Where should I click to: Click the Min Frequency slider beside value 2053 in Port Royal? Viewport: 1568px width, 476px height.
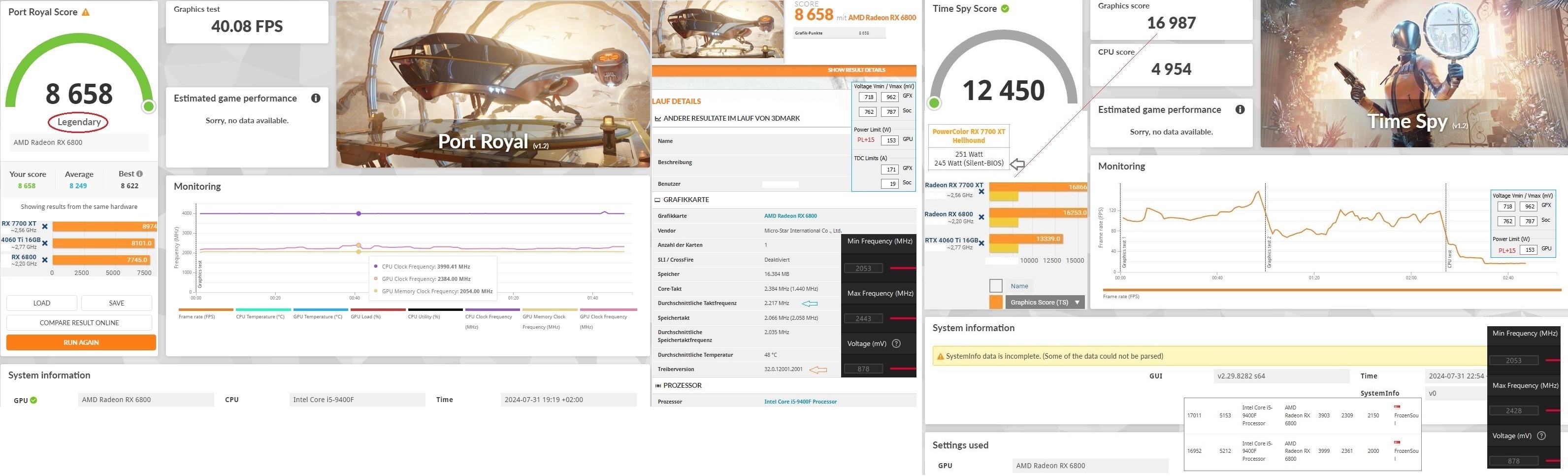click(x=903, y=268)
